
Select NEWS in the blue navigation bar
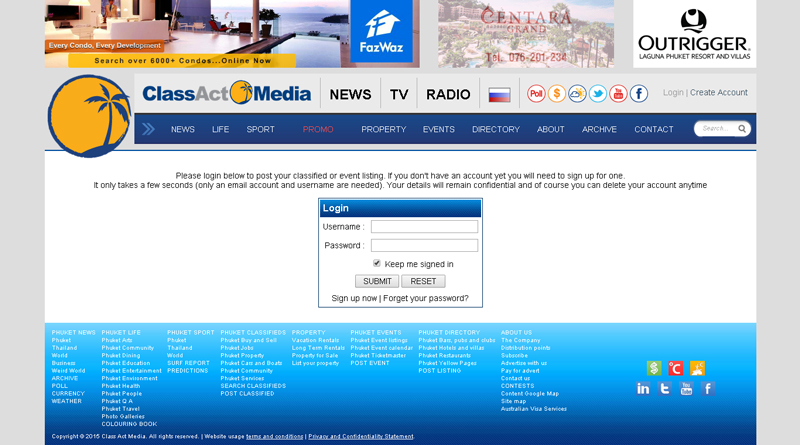183,130
